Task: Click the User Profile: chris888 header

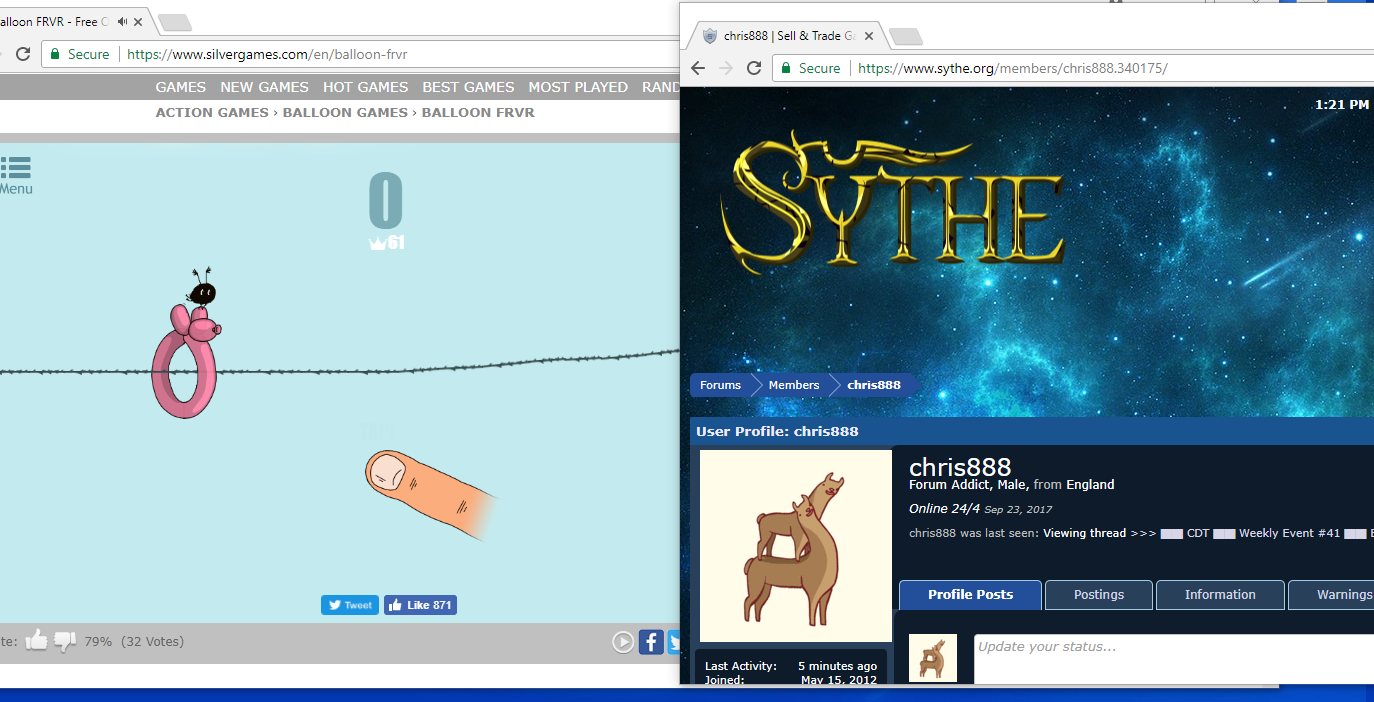Action: 777,432
